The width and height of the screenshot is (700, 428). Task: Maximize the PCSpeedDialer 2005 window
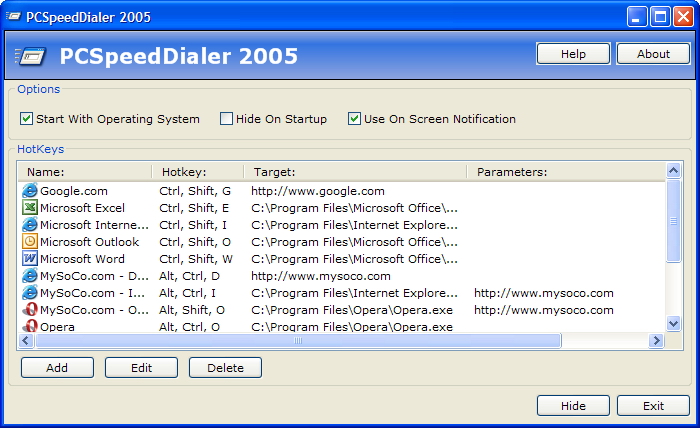point(660,17)
